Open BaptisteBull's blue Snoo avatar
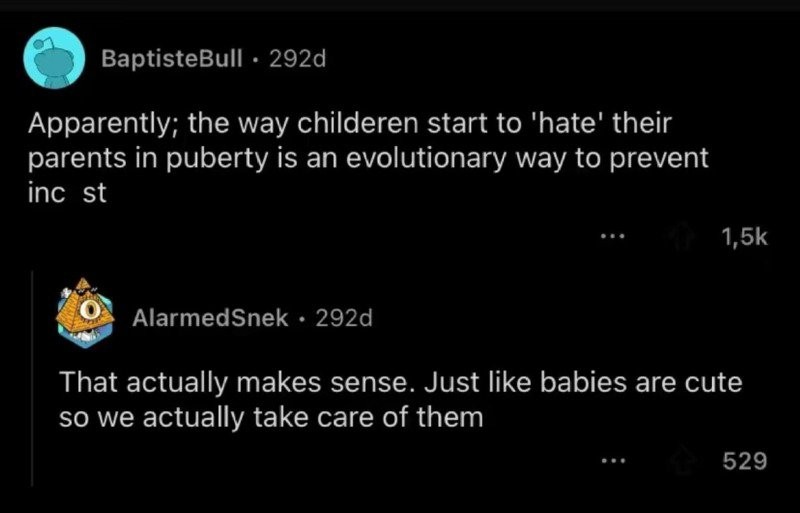 [54, 58]
